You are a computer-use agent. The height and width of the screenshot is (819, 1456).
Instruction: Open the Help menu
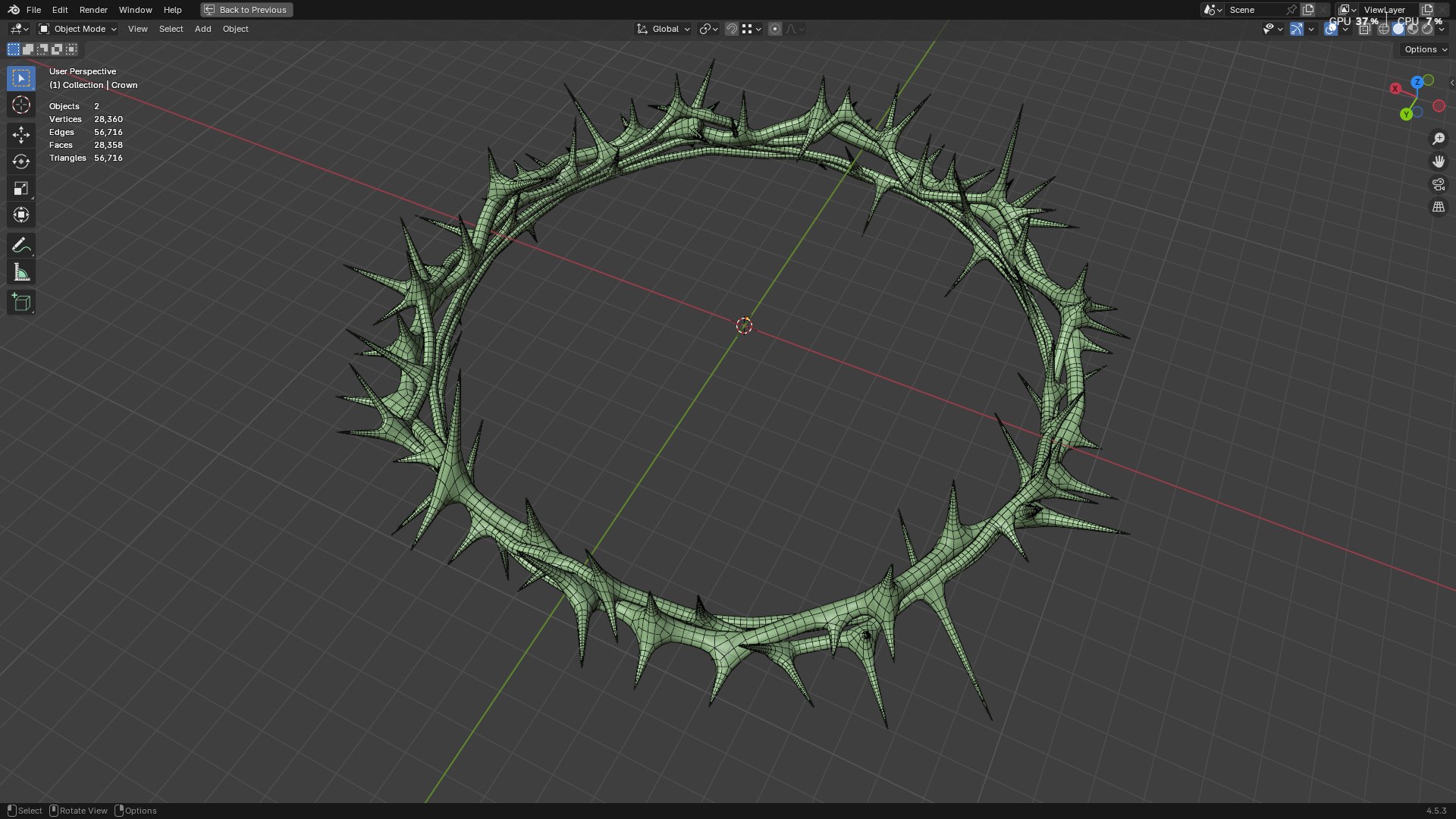172,10
